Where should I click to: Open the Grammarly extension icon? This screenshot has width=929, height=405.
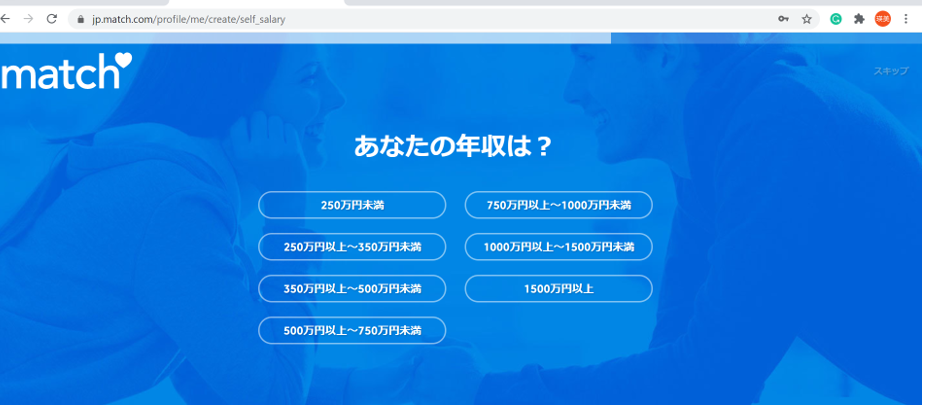(836, 19)
